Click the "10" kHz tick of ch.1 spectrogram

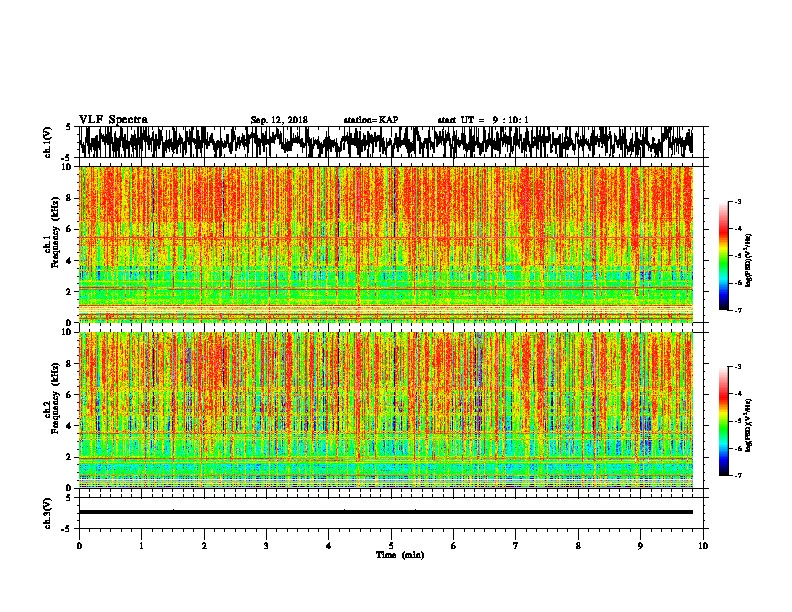[x=68, y=167]
